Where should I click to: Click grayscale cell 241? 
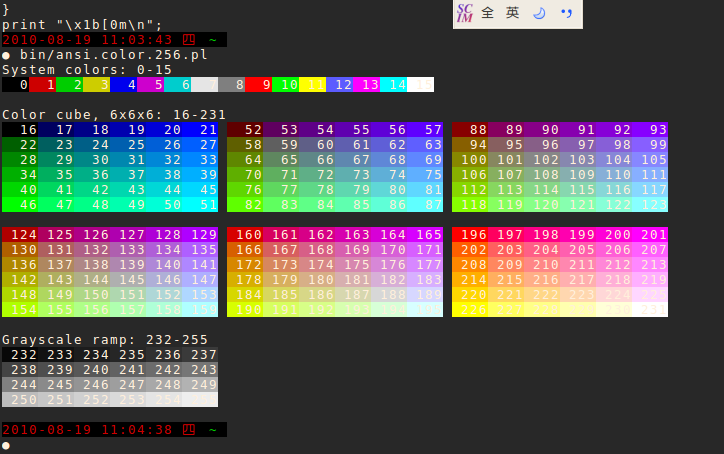click(x=128, y=369)
